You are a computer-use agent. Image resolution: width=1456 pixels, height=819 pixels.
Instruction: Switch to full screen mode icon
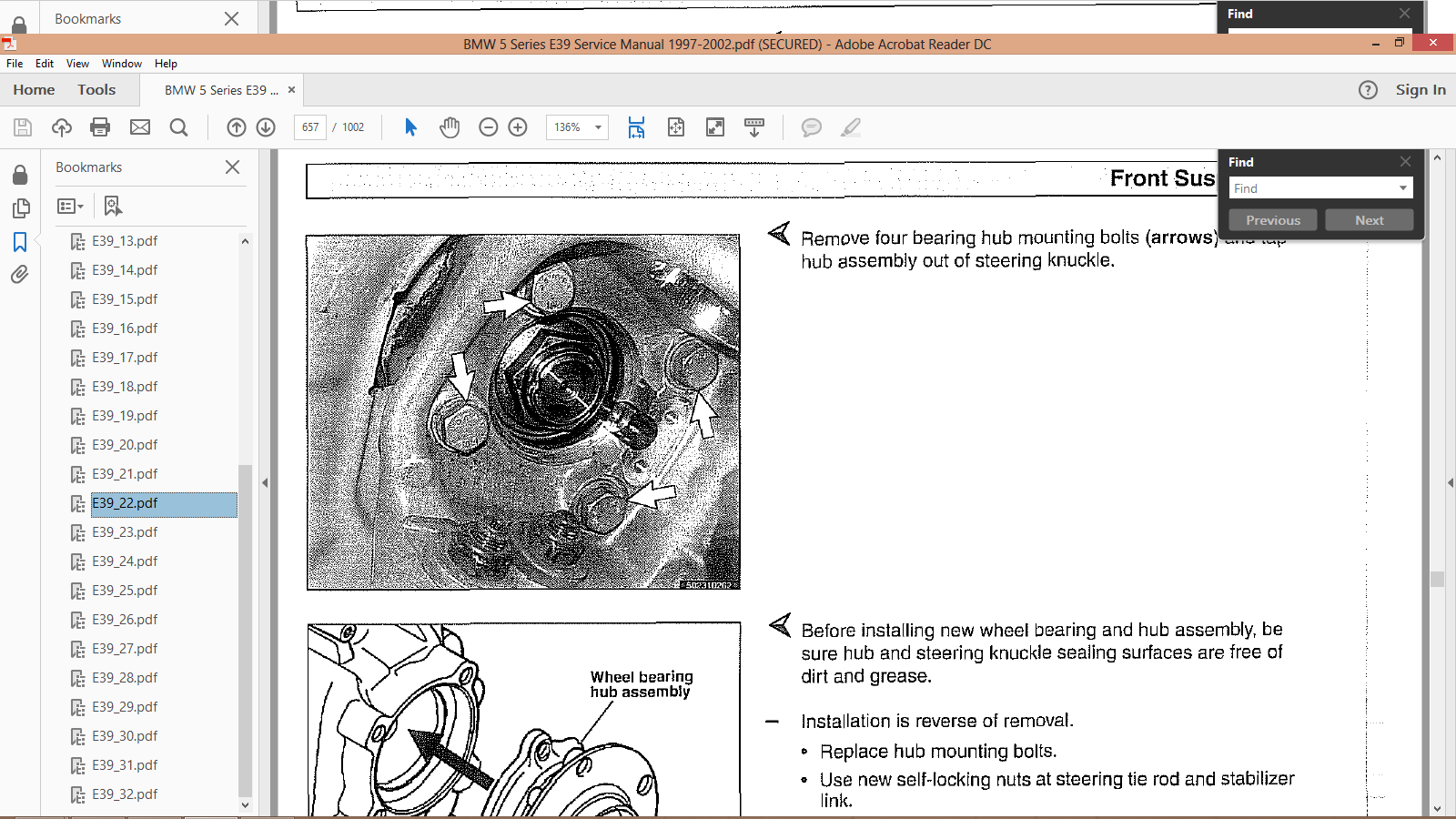[715, 127]
